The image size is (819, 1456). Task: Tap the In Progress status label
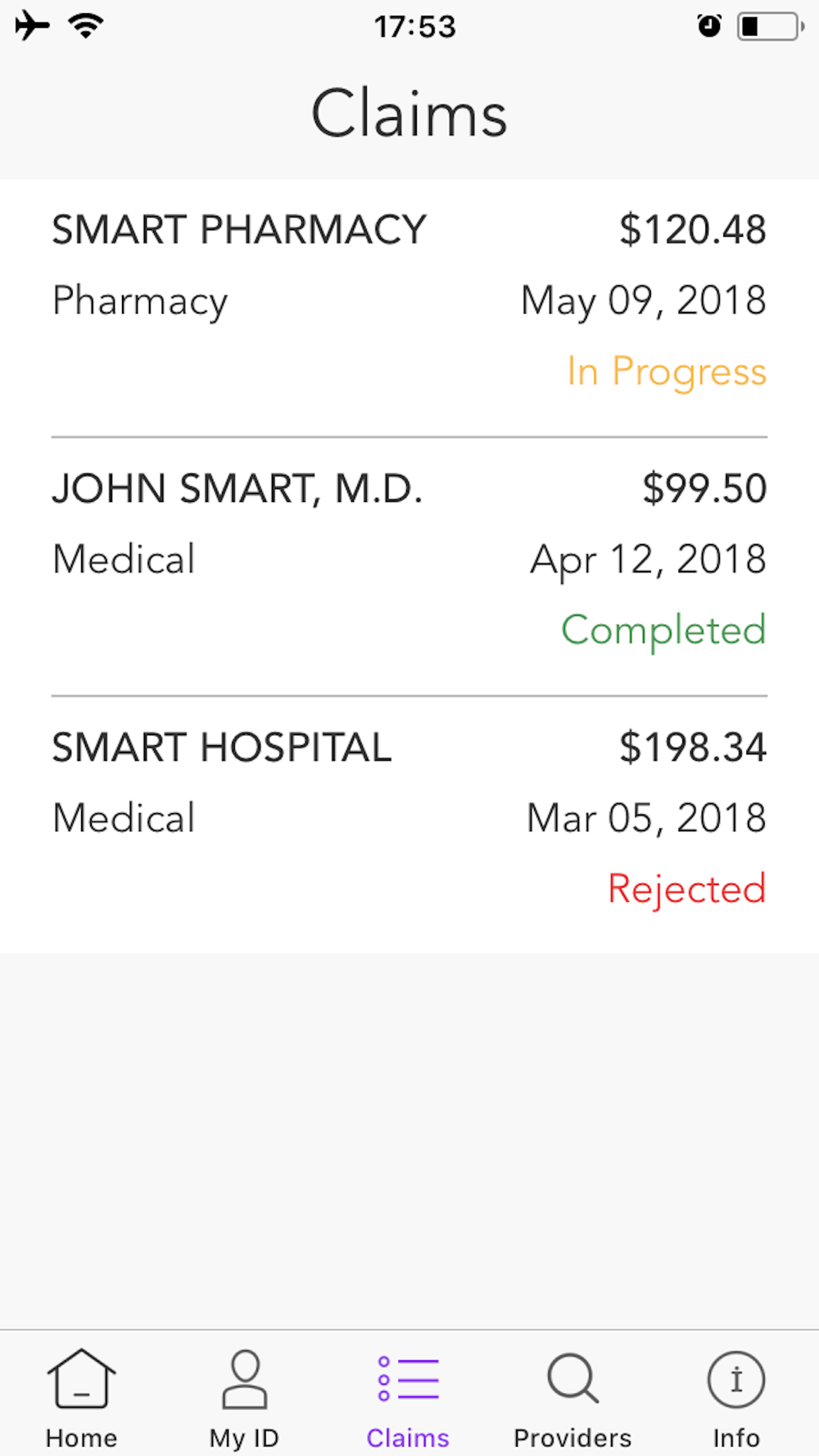coord(667,372)
